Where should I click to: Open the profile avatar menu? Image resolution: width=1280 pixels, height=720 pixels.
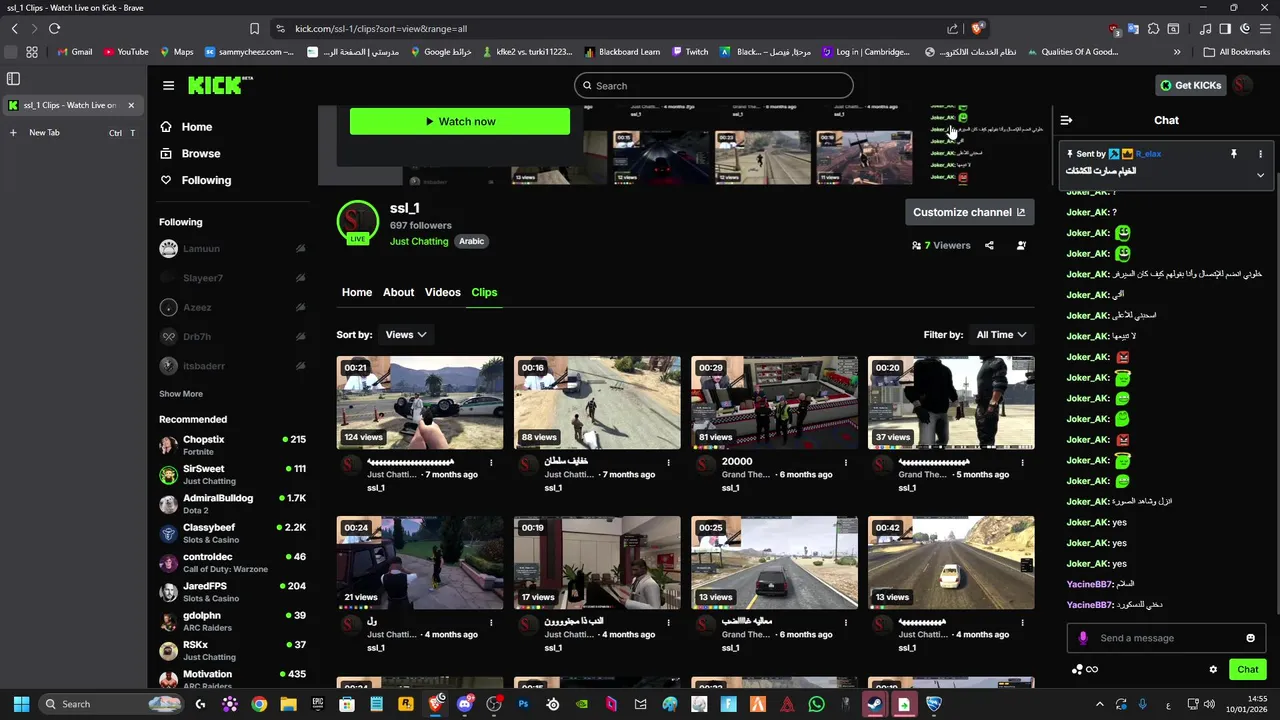click(x=1242, y=85)
